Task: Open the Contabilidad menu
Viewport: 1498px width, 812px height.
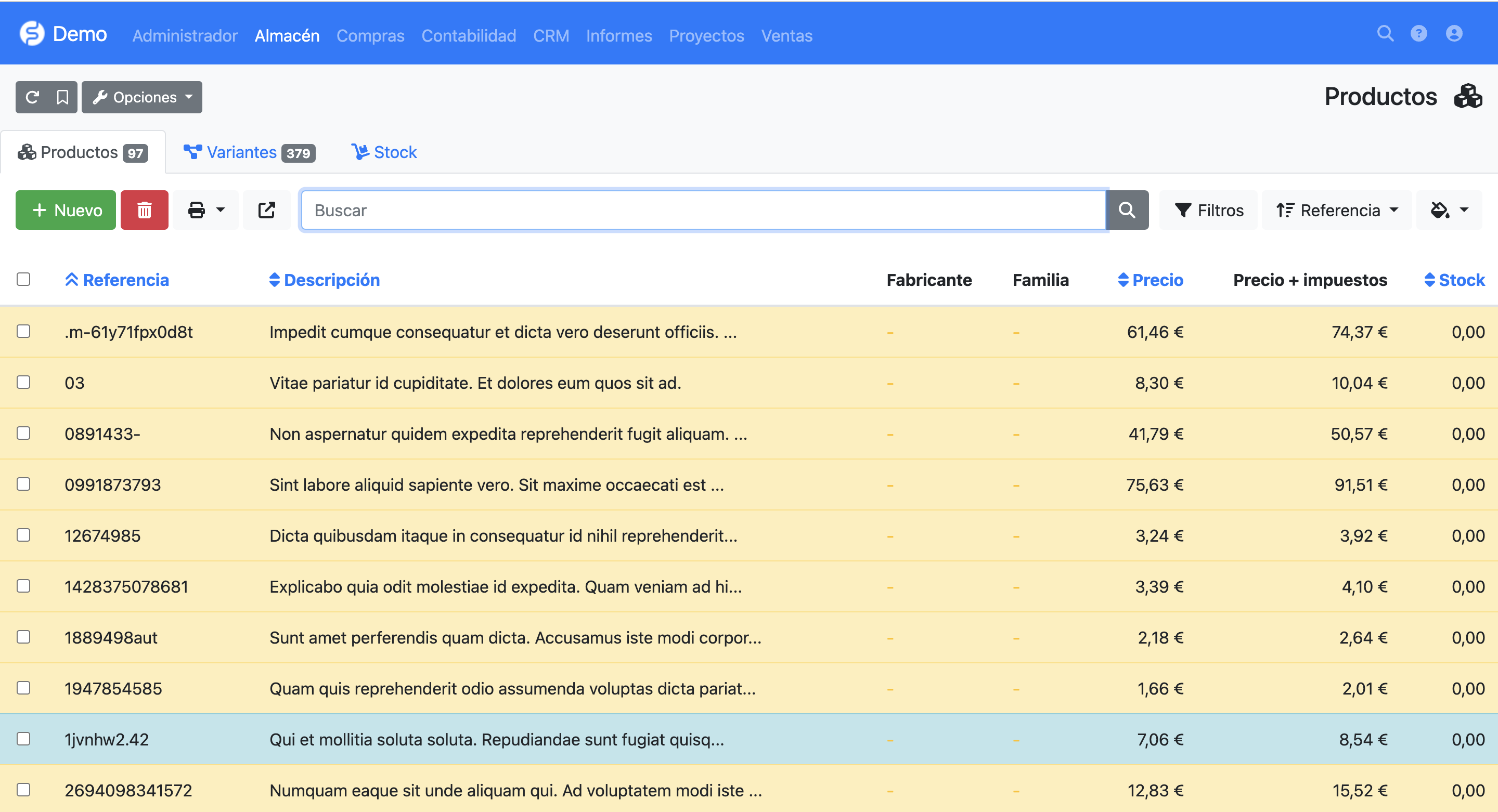Action: (x=469, y=35)
